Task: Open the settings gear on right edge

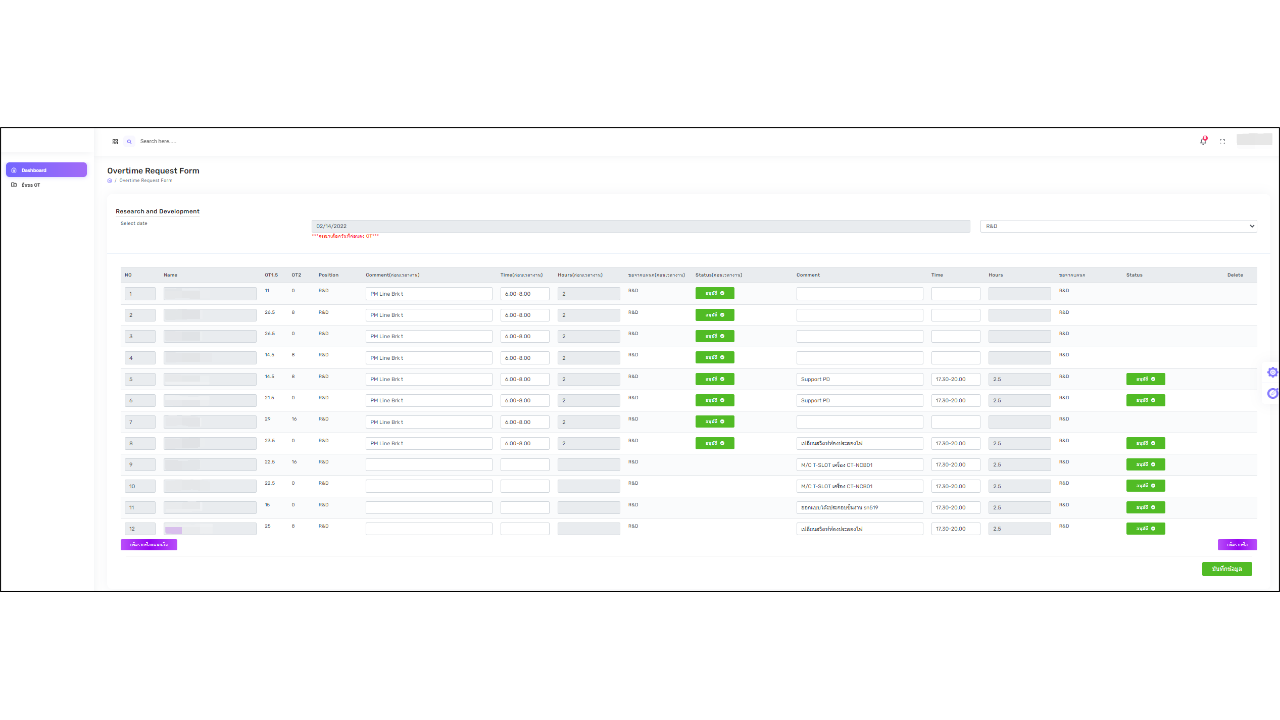Action: 1272,372
